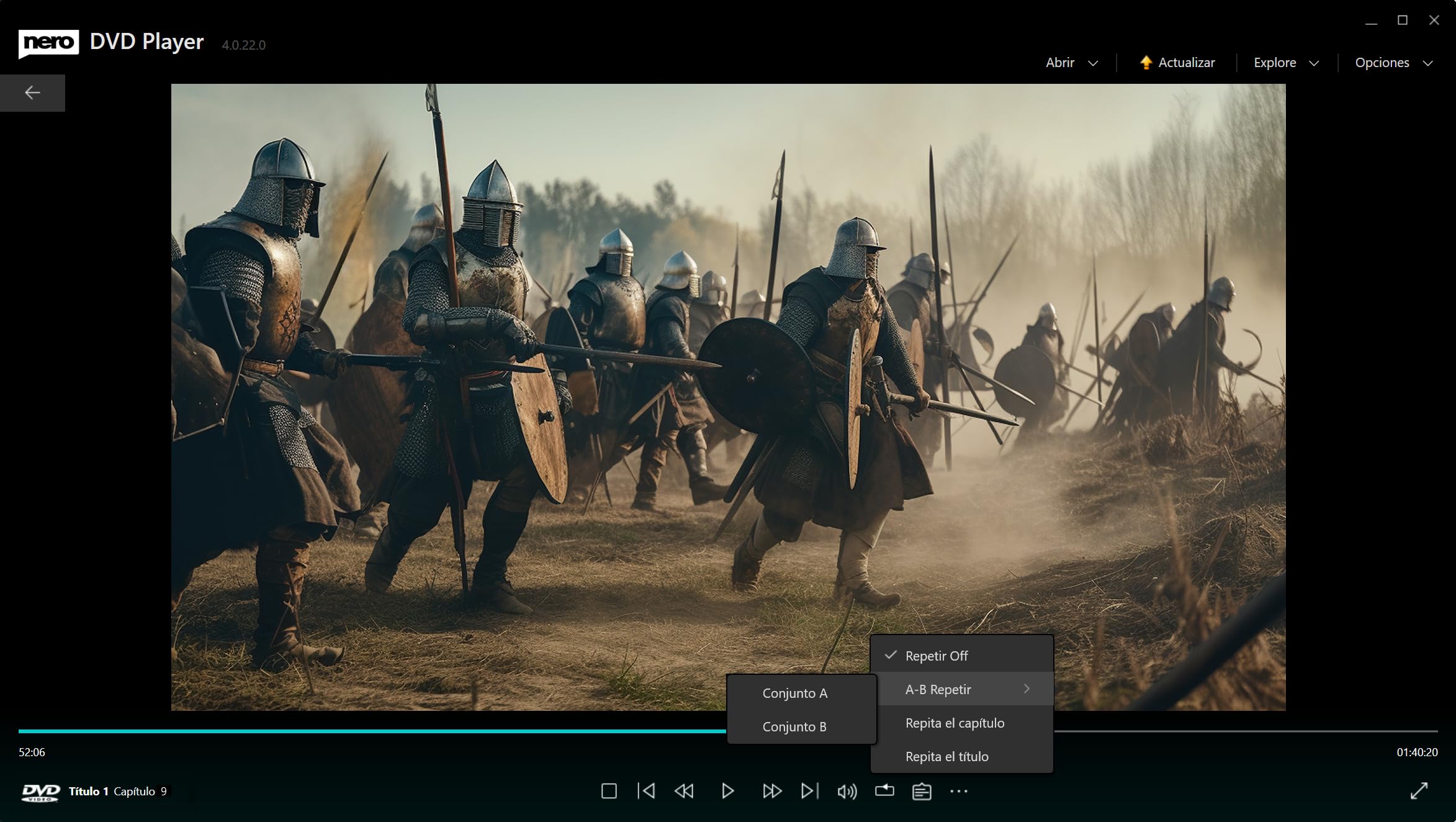
Task: Click the version number 4.0.22.0
Action: [x=243, y=45]
